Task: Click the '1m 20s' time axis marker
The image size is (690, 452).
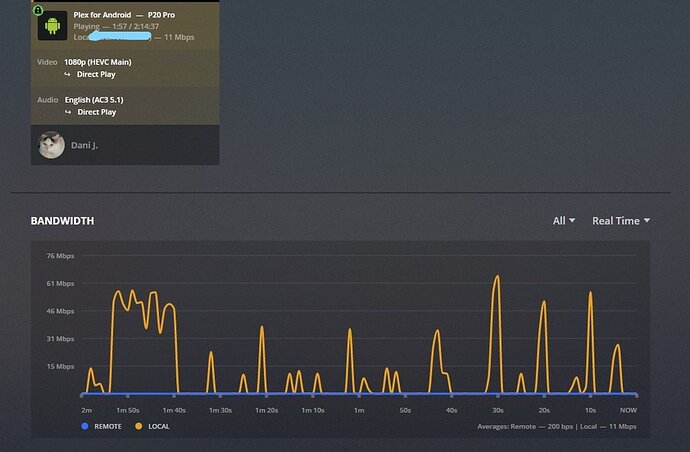Action: pos(267,410)
